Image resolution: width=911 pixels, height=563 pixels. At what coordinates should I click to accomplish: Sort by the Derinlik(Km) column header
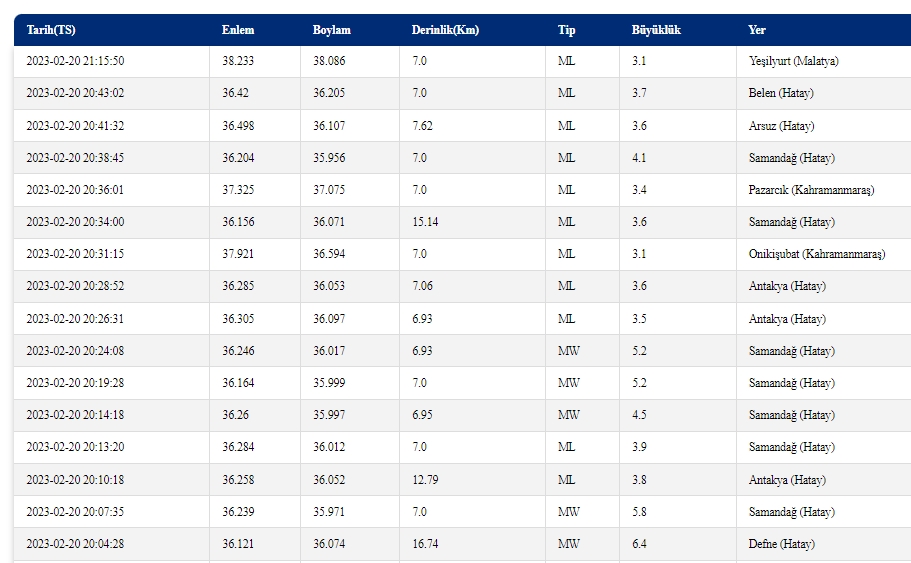[445, 30]
